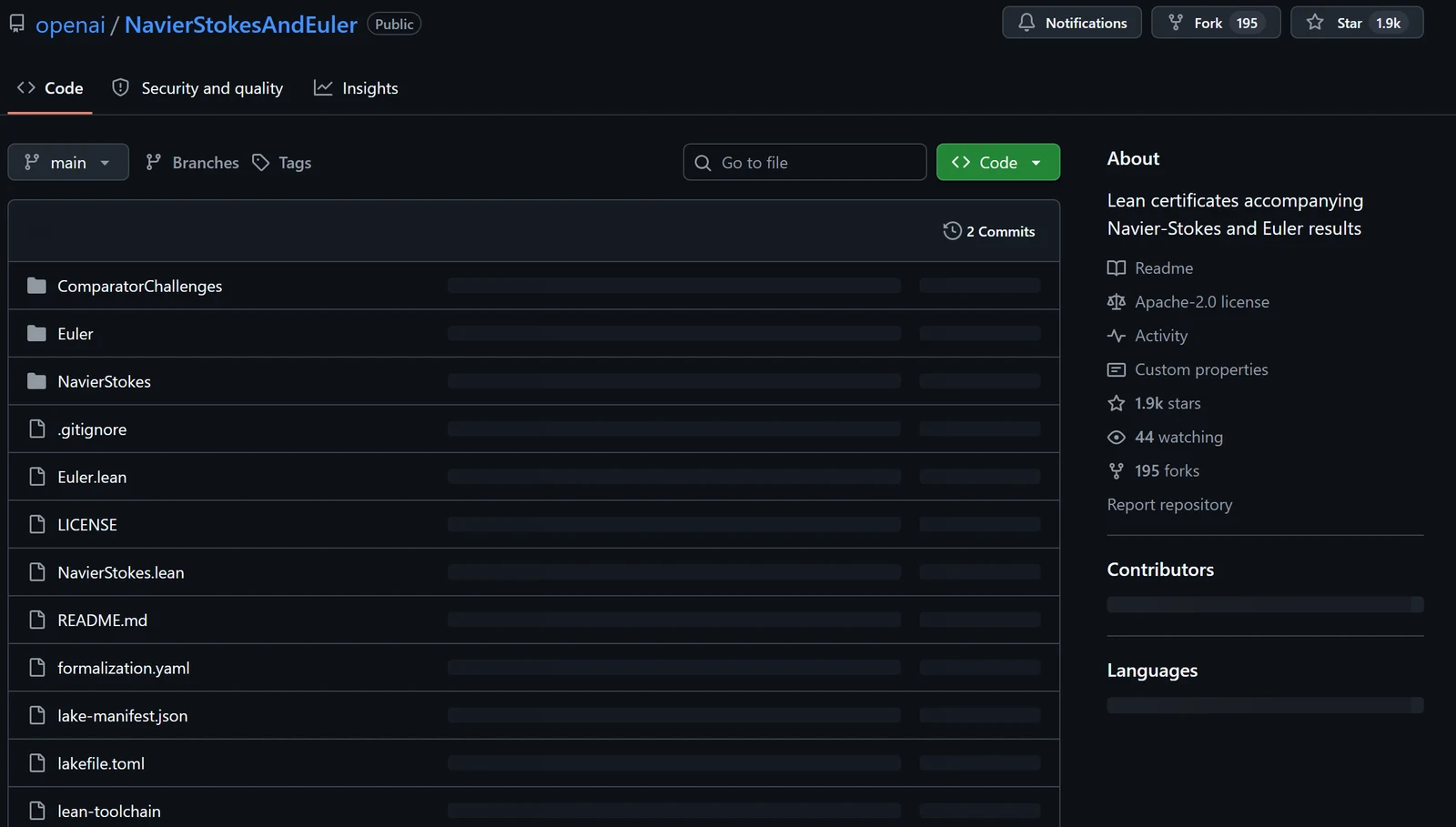1456x827 pixels.
Task: Click the fork icon beside 195 forks
Action: pos(1117,470)
